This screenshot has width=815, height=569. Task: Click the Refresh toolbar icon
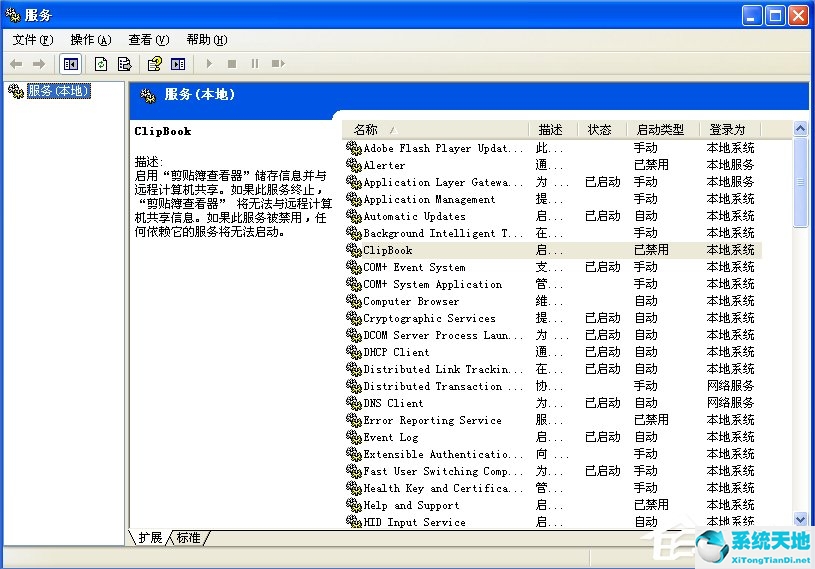pos(101,64)
